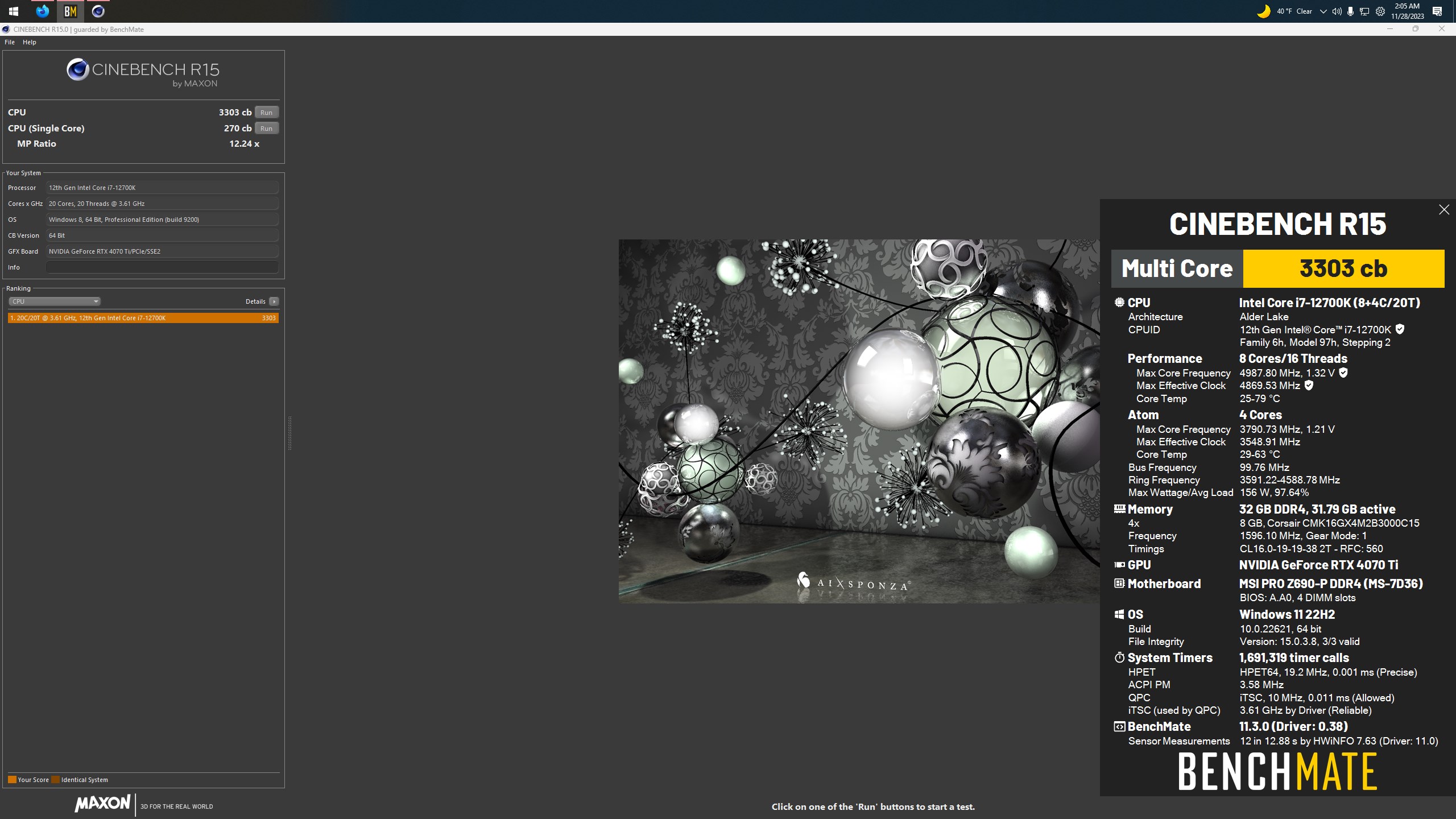
Task: Open the notification action center
Action: pos(1437,11)
